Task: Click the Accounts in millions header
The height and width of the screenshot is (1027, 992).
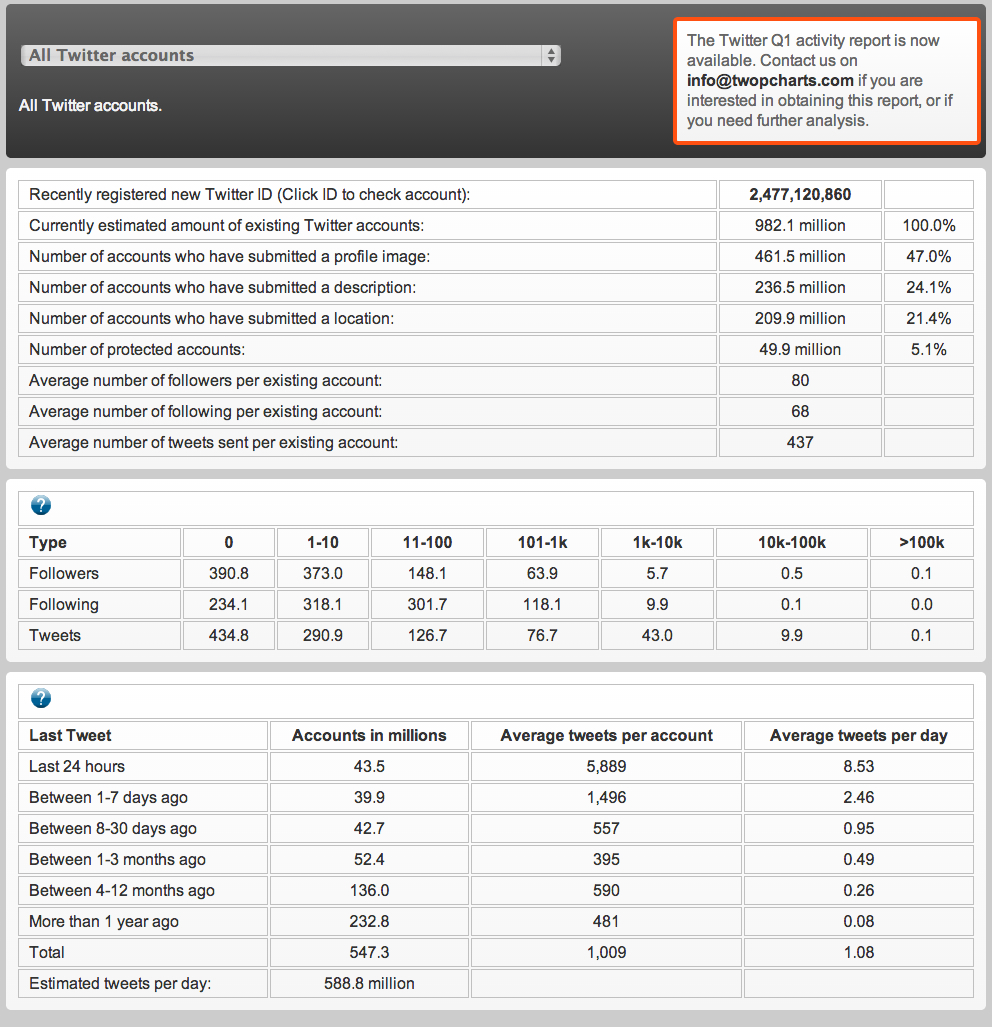Action: tap(369, 736)
